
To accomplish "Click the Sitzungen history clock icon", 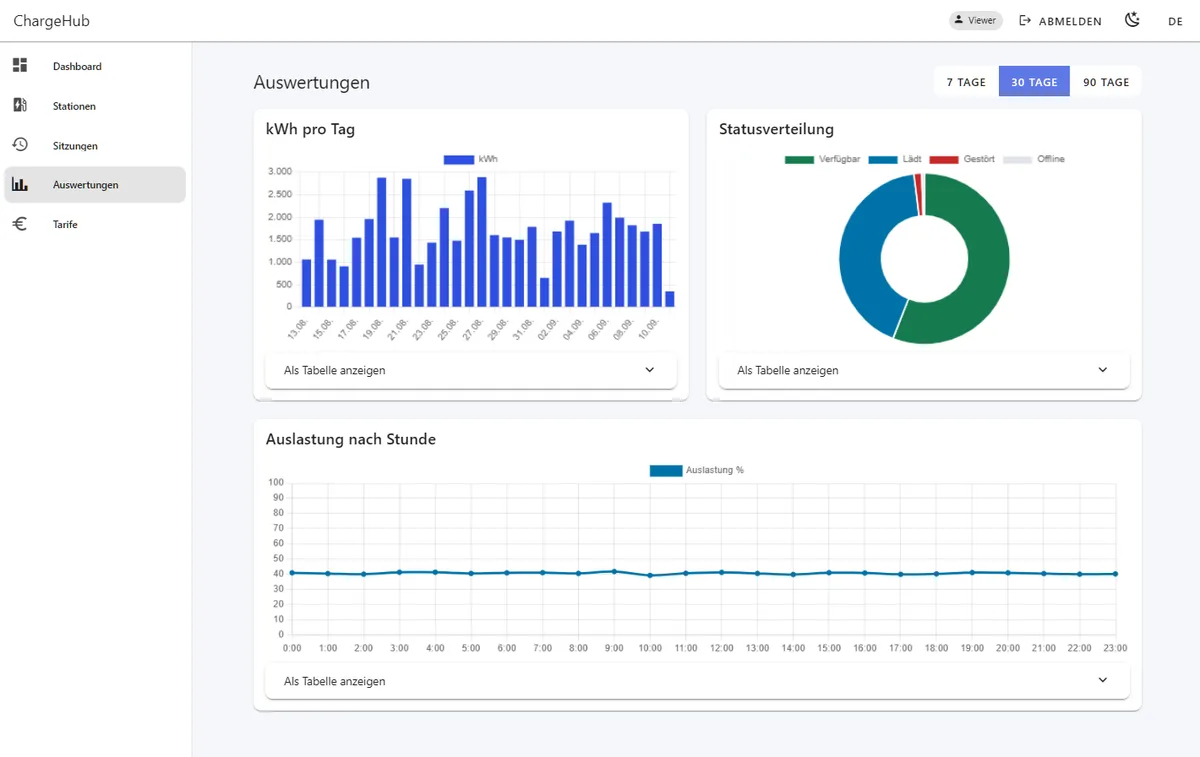I will 20,145.
